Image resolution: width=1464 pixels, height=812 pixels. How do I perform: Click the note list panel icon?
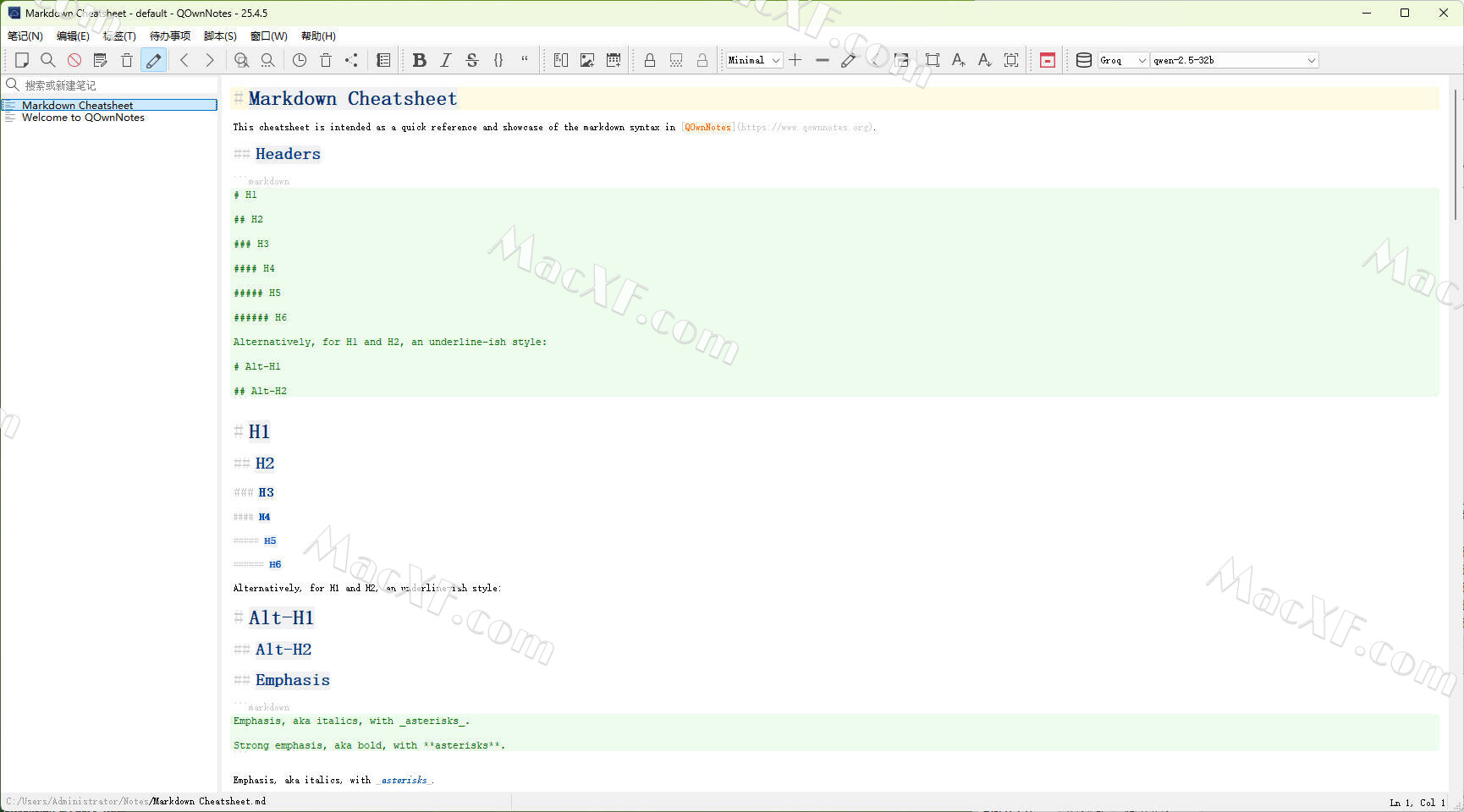[x=383, y=60]
